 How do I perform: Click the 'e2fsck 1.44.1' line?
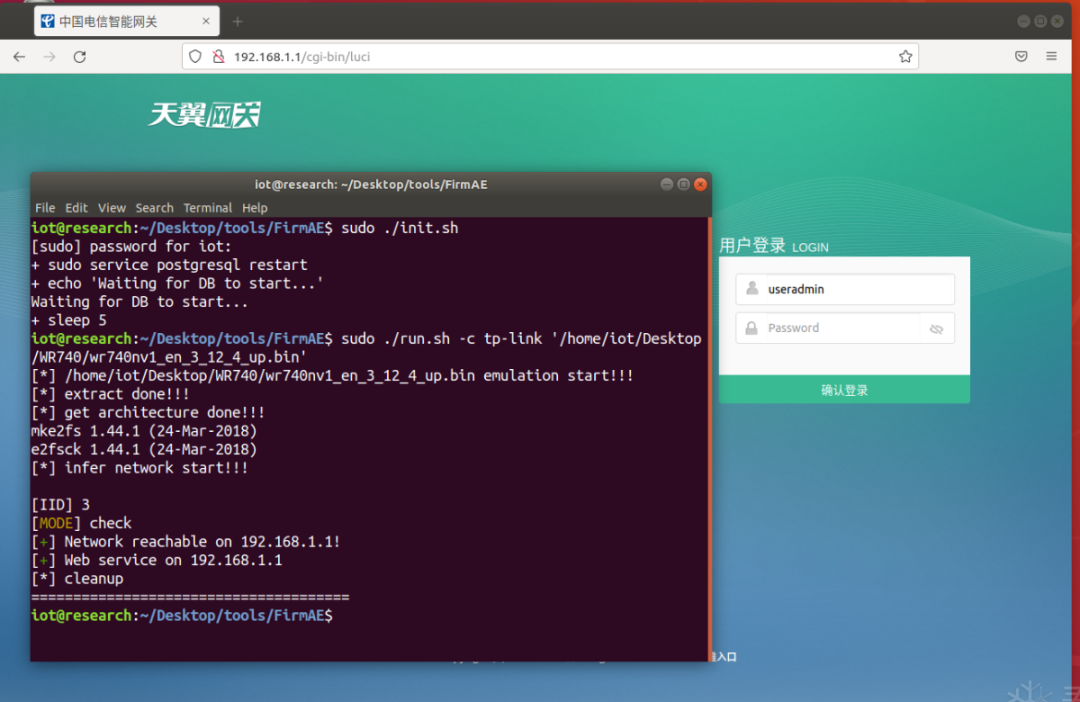(144, 450)
